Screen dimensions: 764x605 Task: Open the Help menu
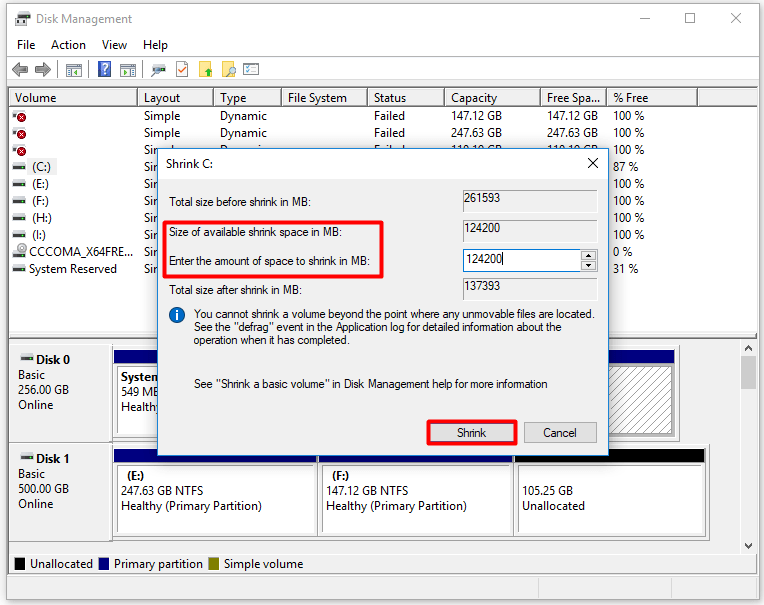(155, 45)
